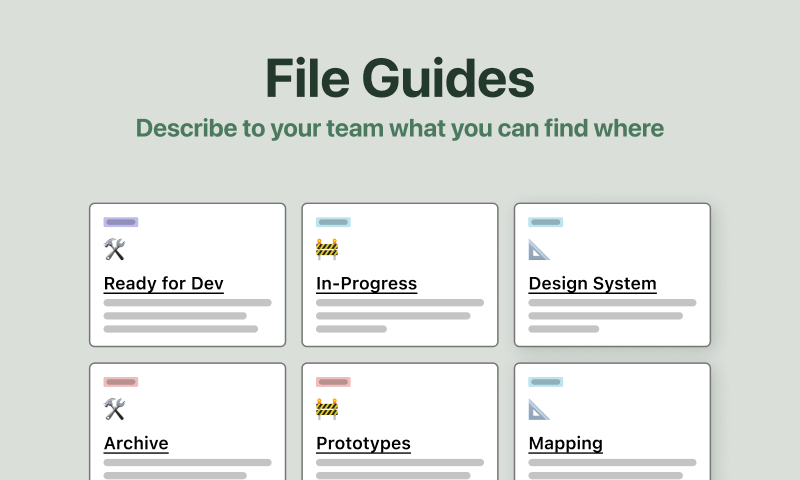Click the placeholder description lines in Design System card
The image size is (800, 480).
(612, 316)
